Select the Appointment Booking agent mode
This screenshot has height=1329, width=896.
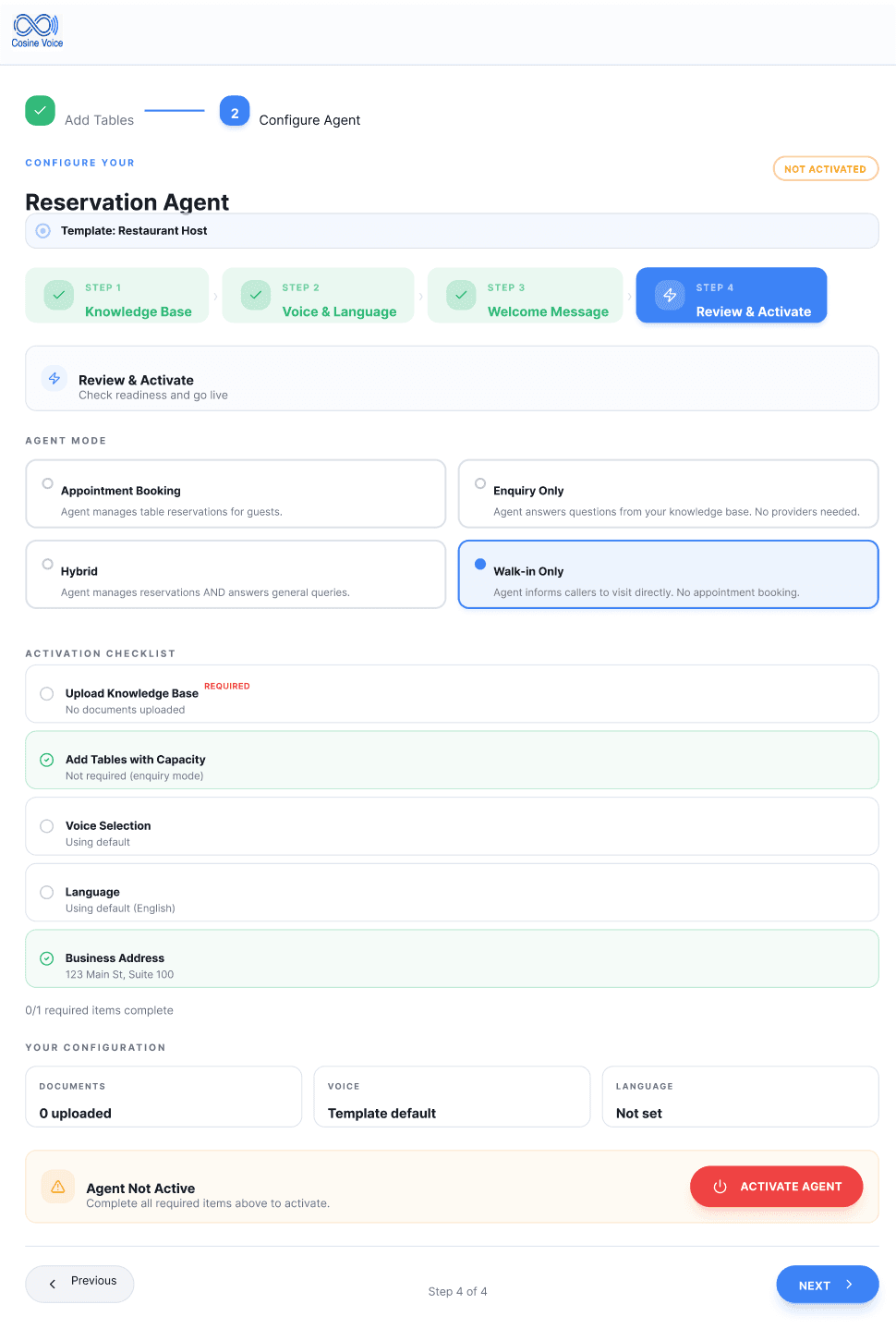(x=236, y=494)
